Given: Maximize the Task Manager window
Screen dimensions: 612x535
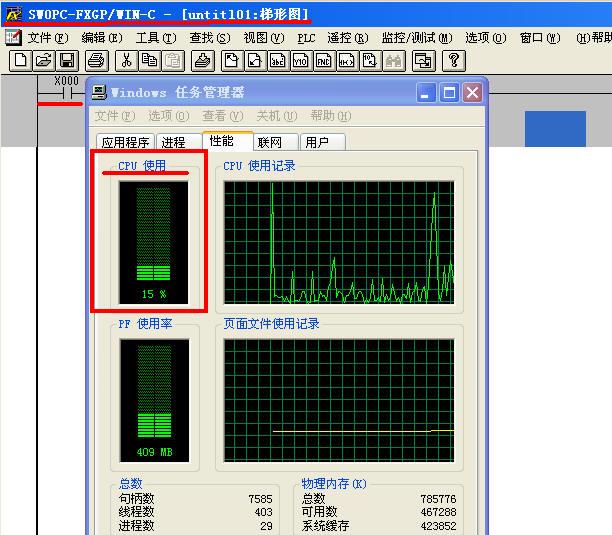Looking at the screenshot, I should click(x=450, y=93).
